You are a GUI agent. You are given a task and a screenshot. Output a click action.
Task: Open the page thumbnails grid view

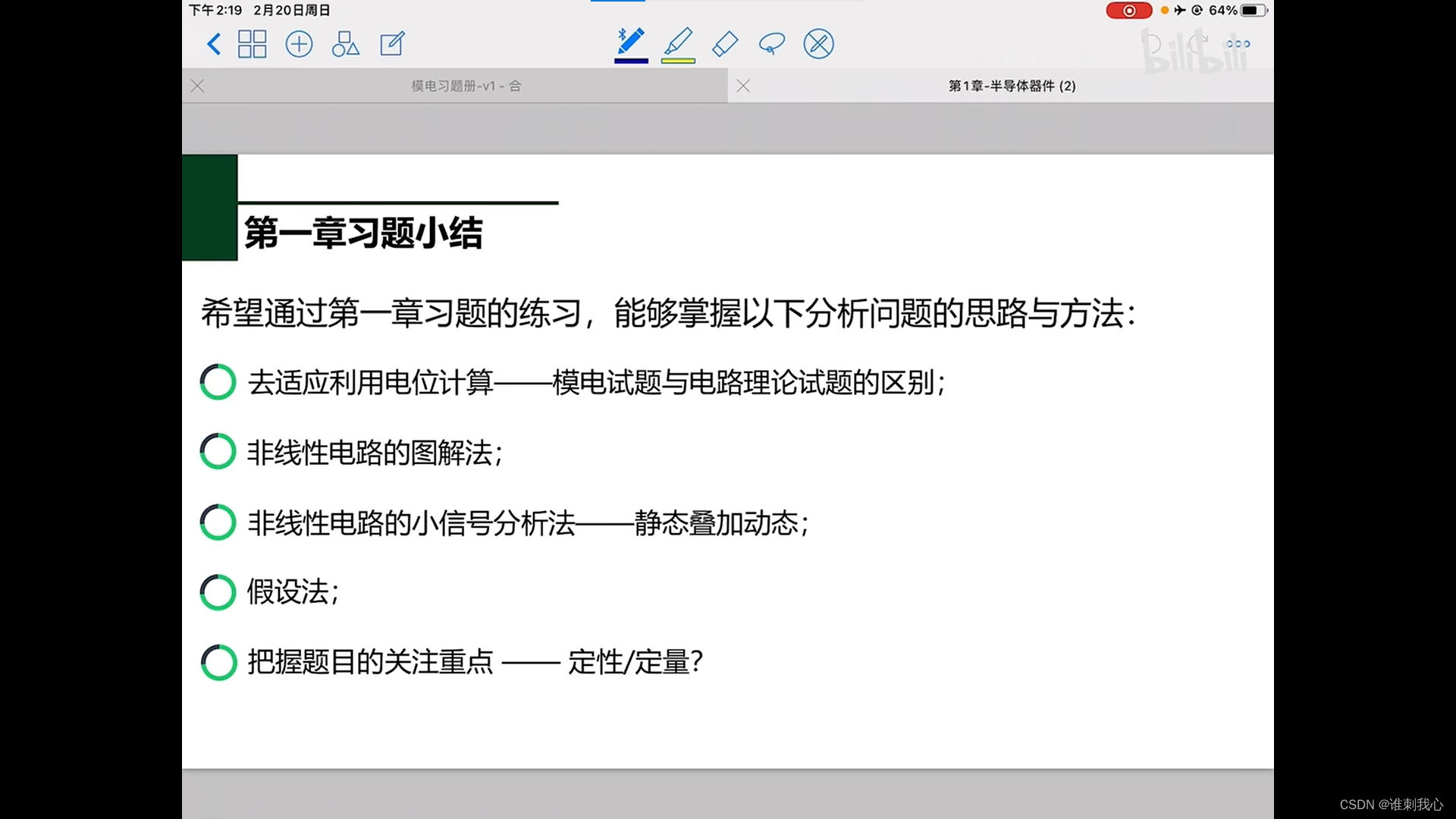[x=252, y=44]
